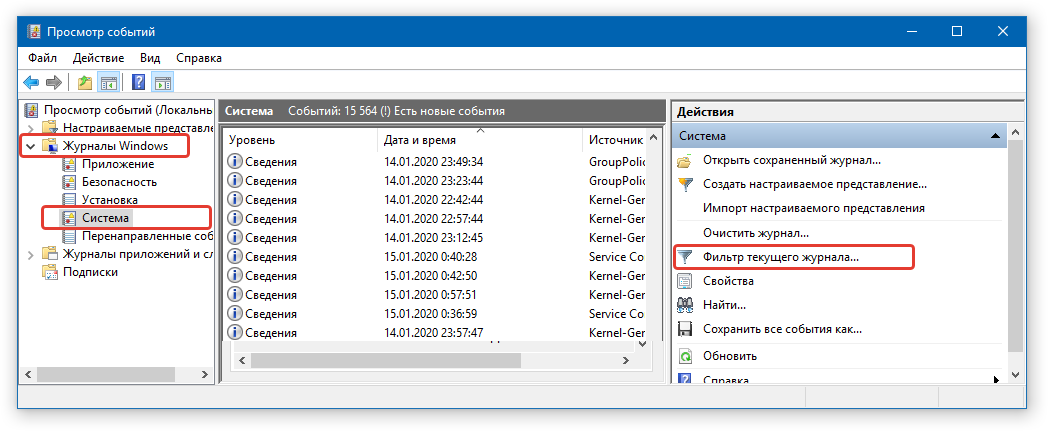Viewport: 1048px width, 431px height.
Task: Click the Просмотр событий (Локальный) root icon
Action: pos(31,110)
